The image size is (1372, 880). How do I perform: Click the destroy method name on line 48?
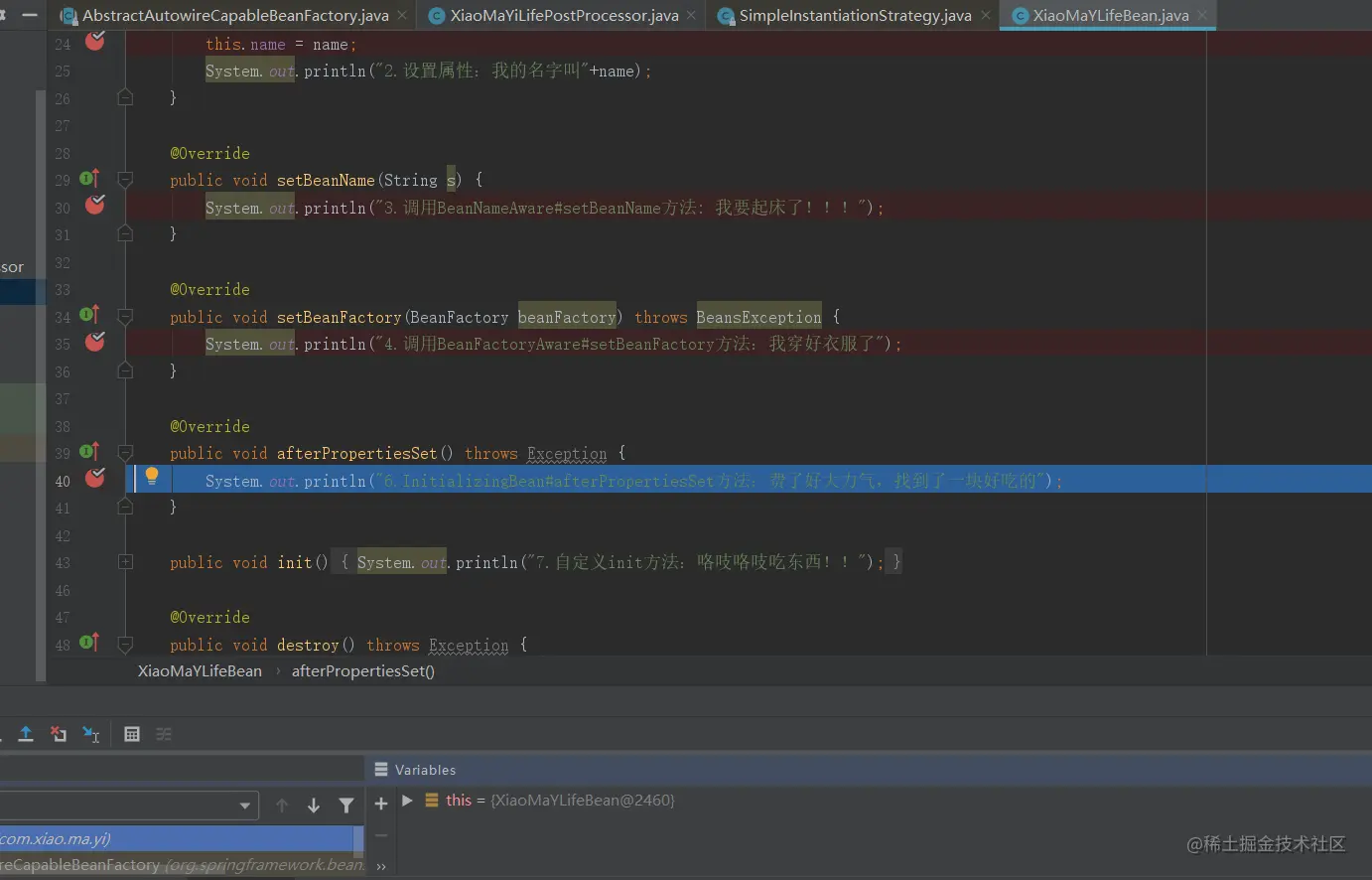click(x=308, y=645)
